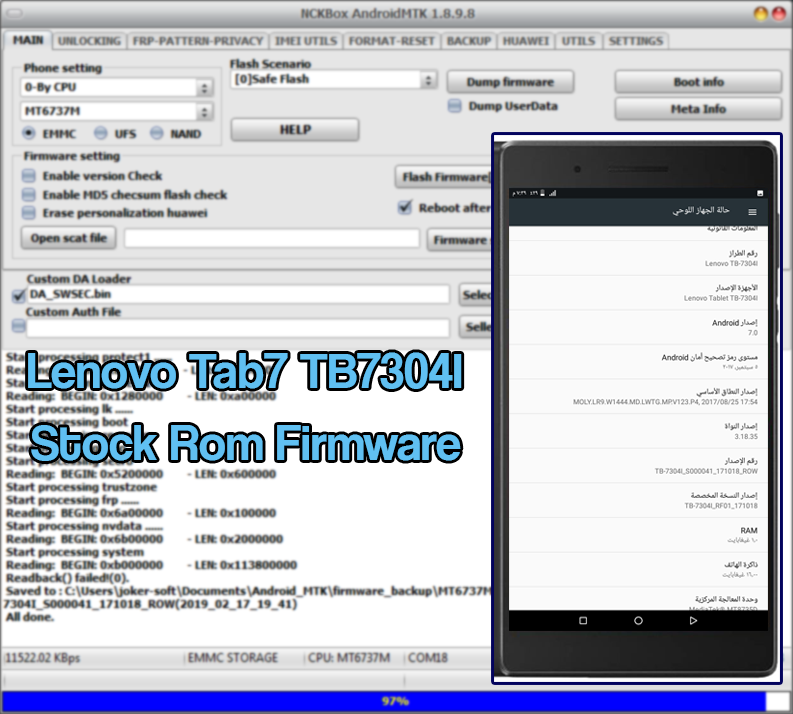793x714 pixels.
Task: Enable the Custom Auth File checkbox
Action: click(19, 326)
